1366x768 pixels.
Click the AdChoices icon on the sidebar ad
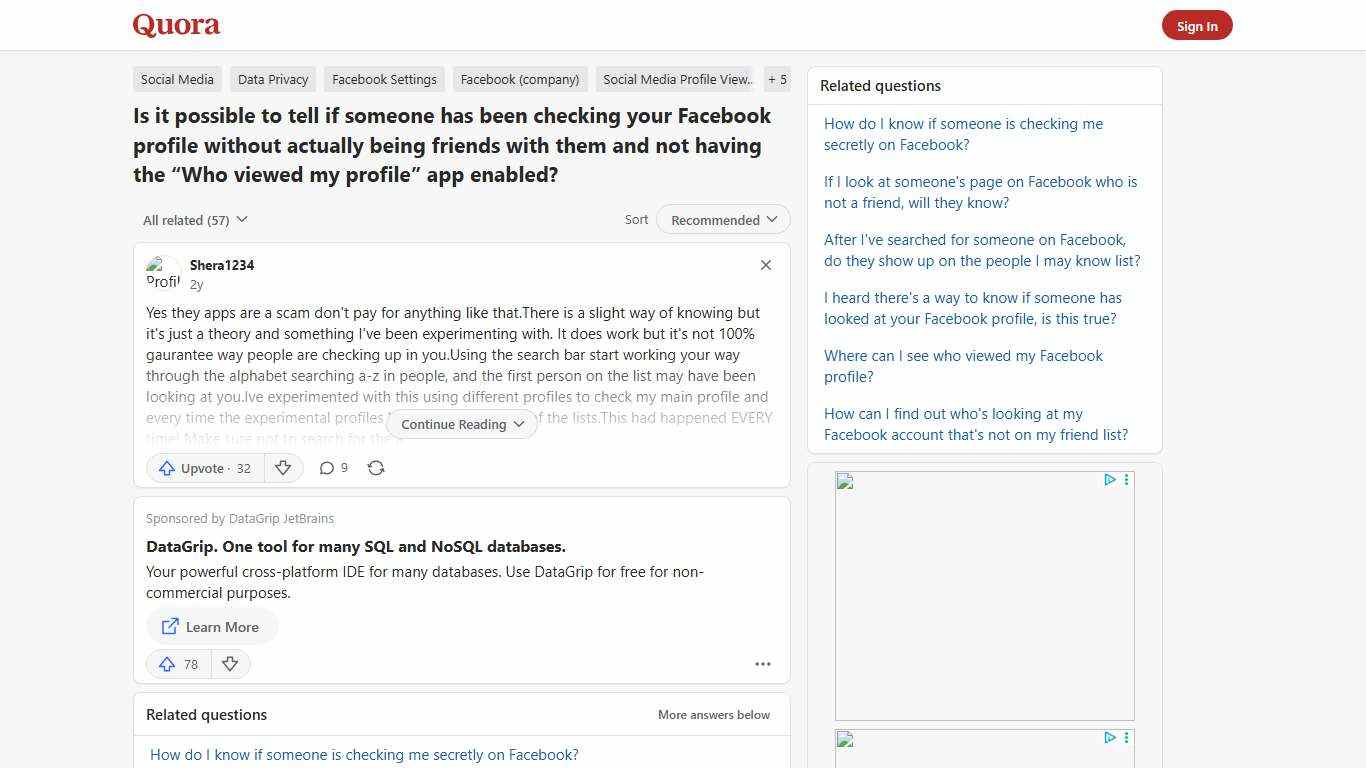pos(1109,480)
